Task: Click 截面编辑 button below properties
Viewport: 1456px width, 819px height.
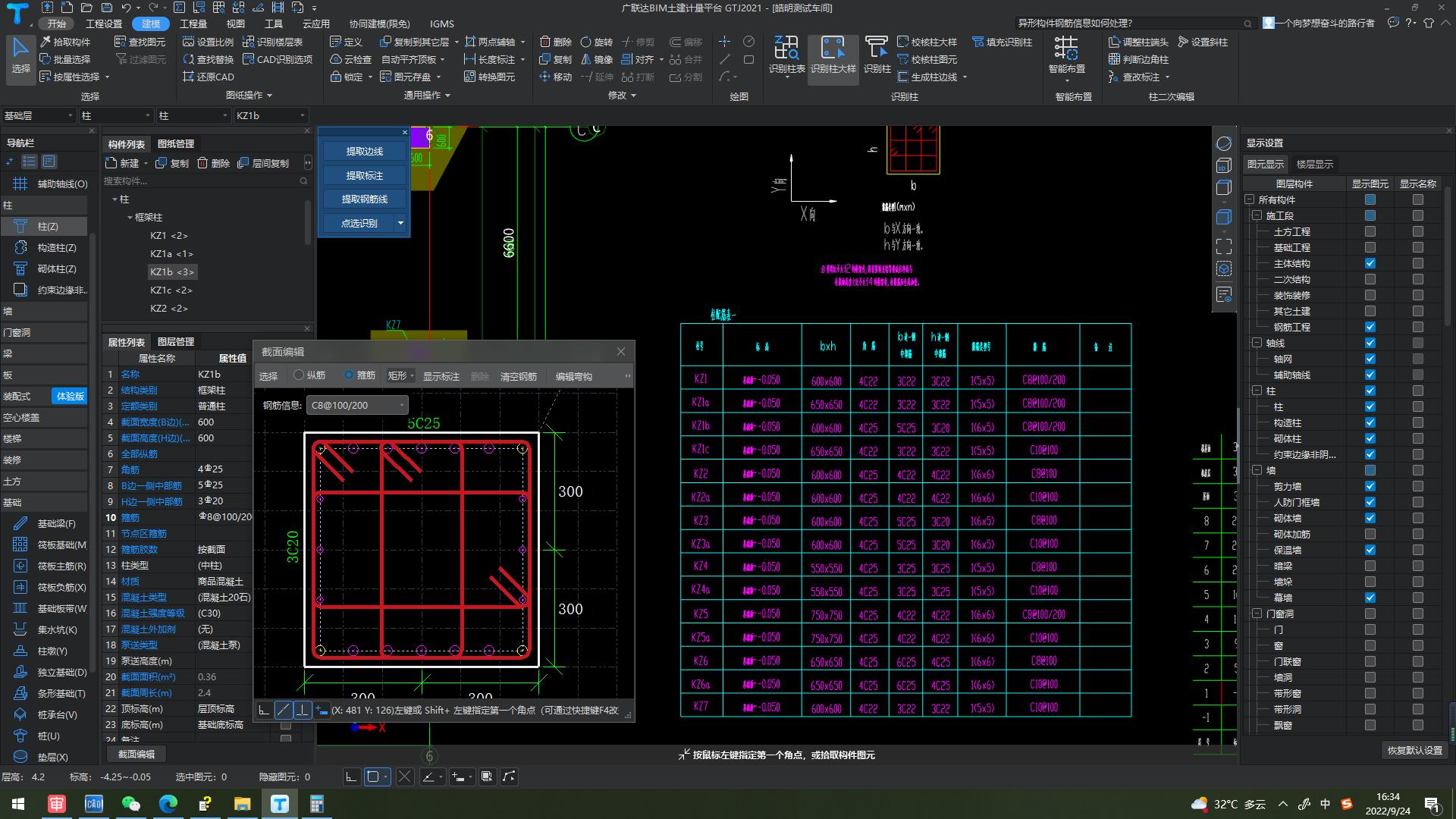Action: 136,754
